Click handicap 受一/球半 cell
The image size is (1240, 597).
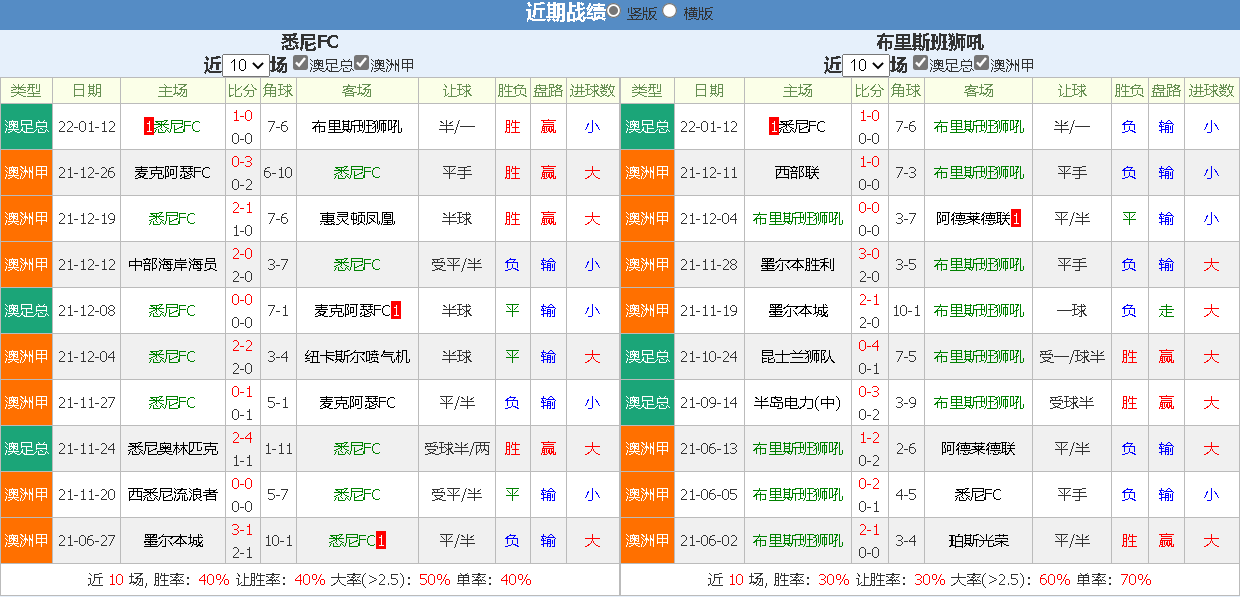pos(1073,357)
